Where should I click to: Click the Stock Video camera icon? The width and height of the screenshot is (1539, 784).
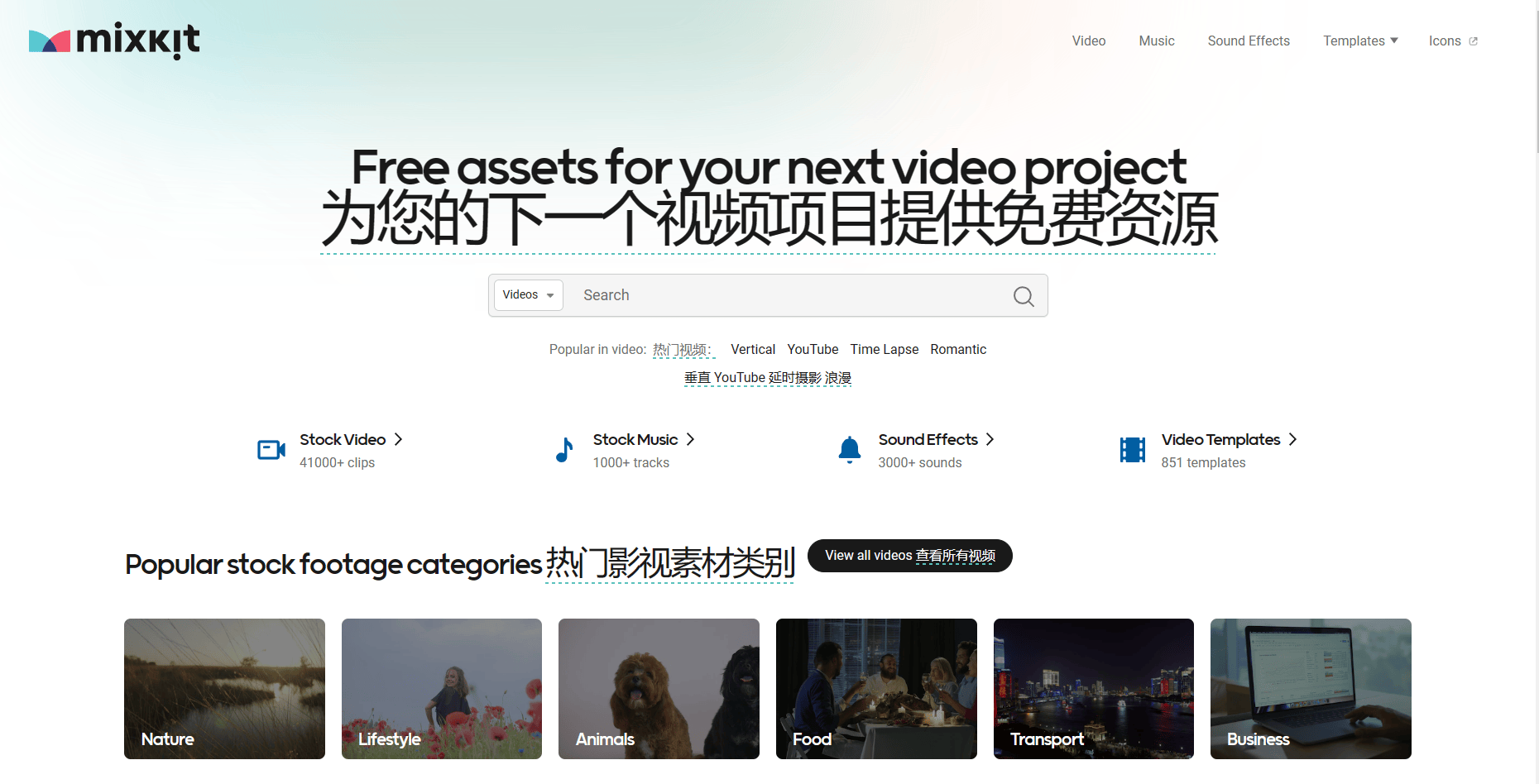coord(271,450)
